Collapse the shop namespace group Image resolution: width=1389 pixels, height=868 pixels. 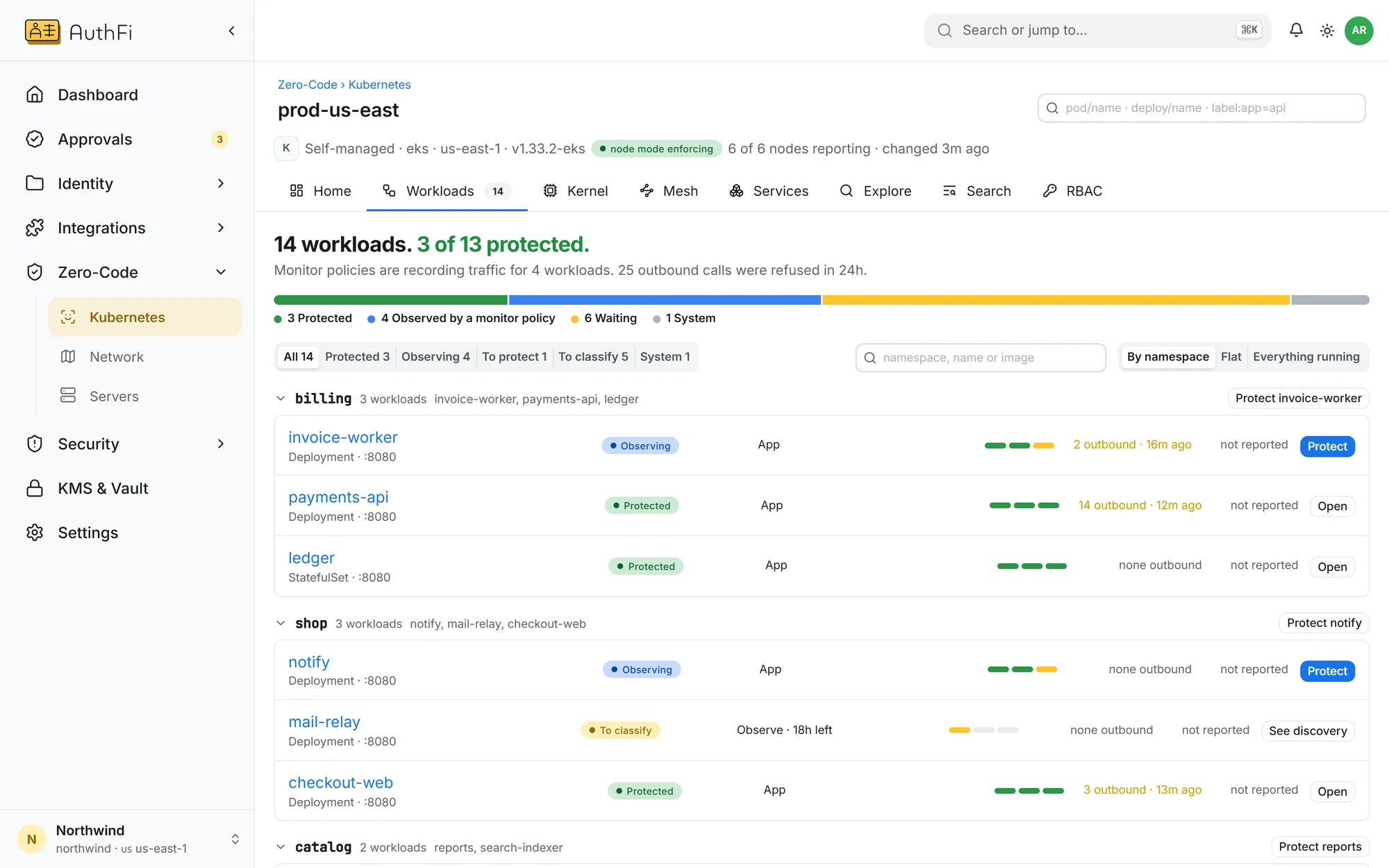pos(281,624)
